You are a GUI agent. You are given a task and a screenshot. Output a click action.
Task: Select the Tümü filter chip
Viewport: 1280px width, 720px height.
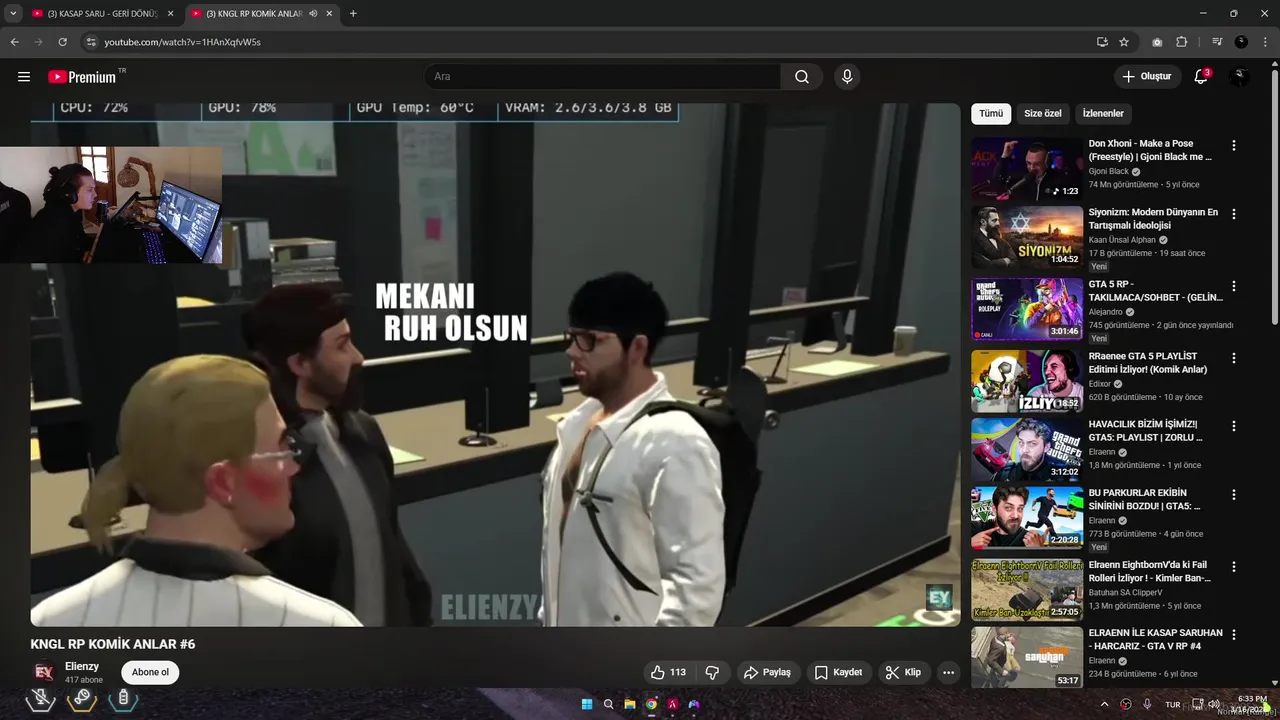coord(991,113)
